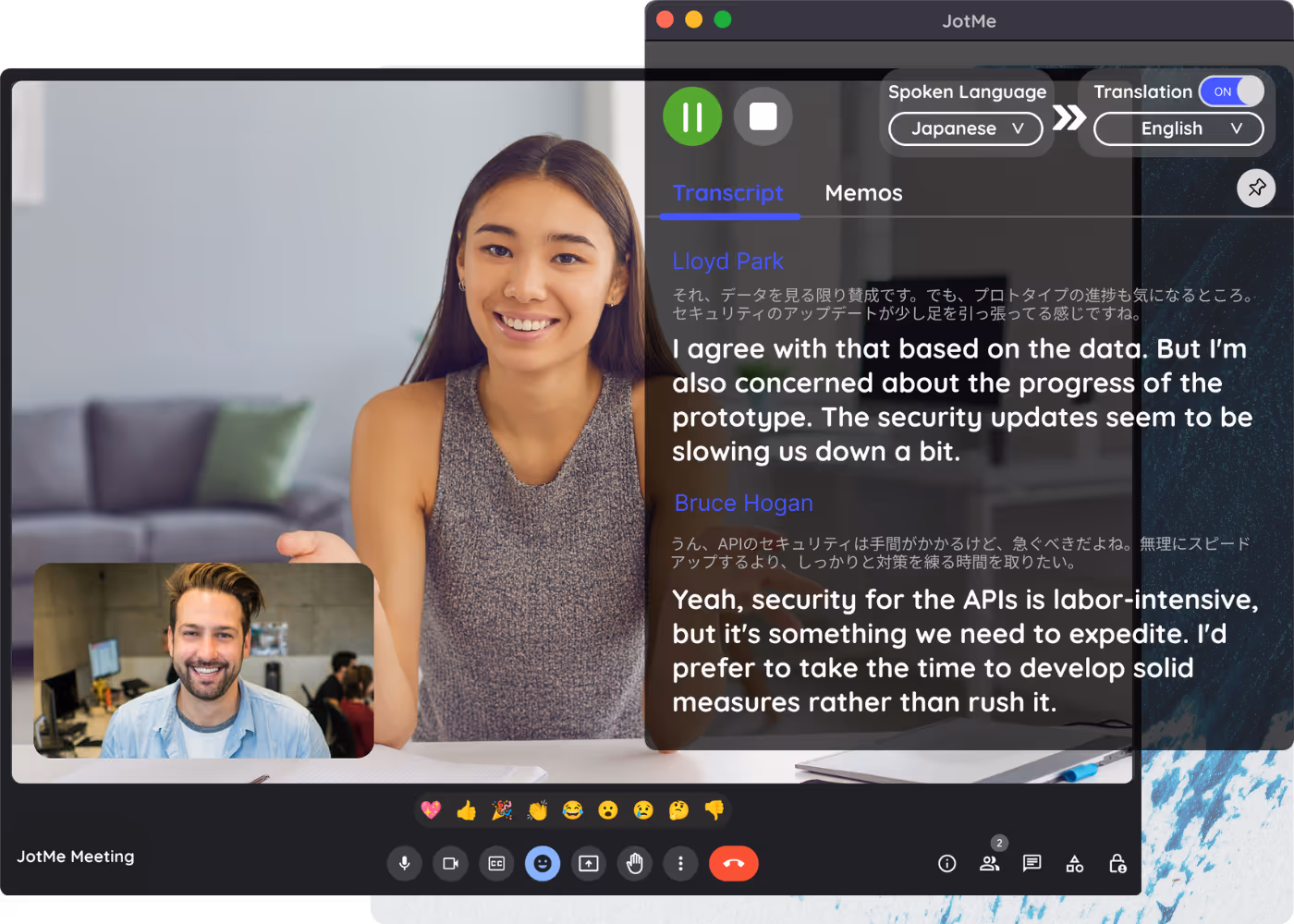Send the thumbs down reaction

click(714, 810)
